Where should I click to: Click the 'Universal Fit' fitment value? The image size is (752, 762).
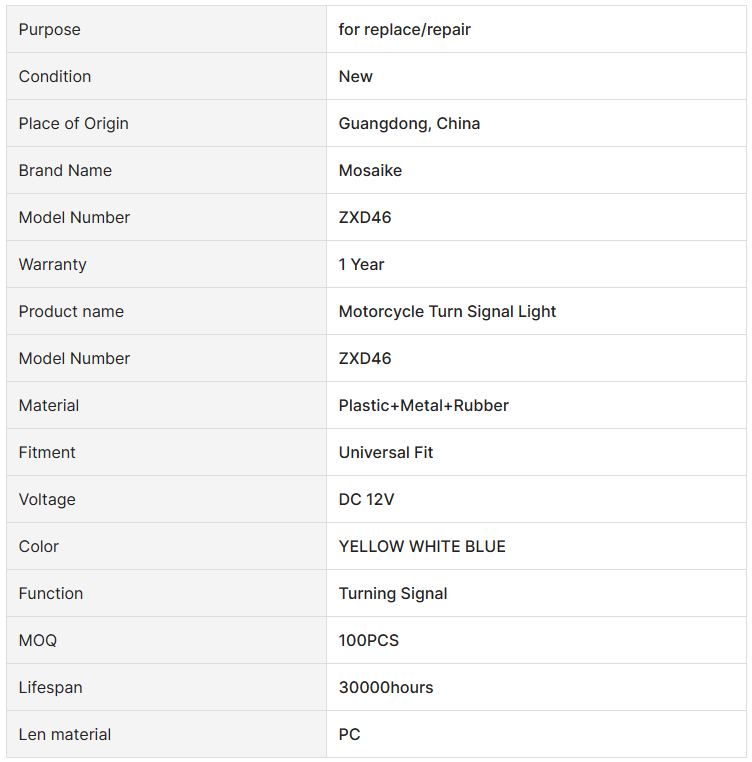(385, 452)
